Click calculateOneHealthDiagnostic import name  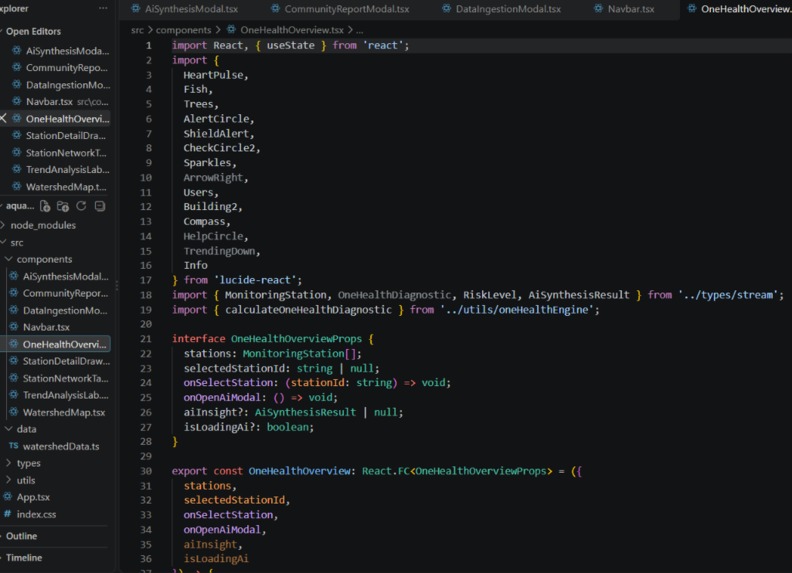click(x=308, y=310)
